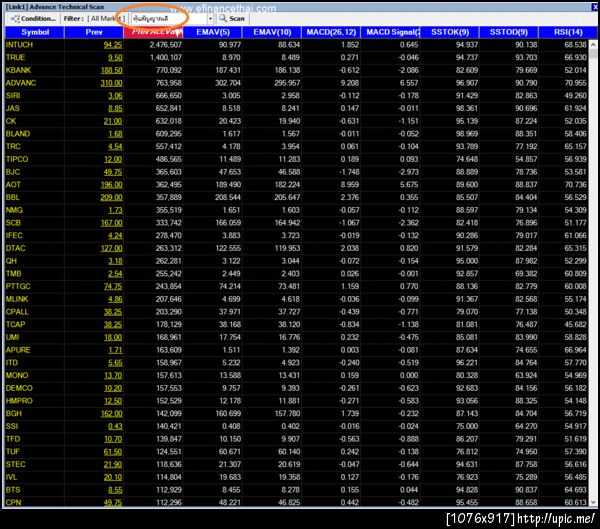The height and width of the screenshot is (529, 600).
Task: Select the ADVANC symbol
Action: pos(21,83)
